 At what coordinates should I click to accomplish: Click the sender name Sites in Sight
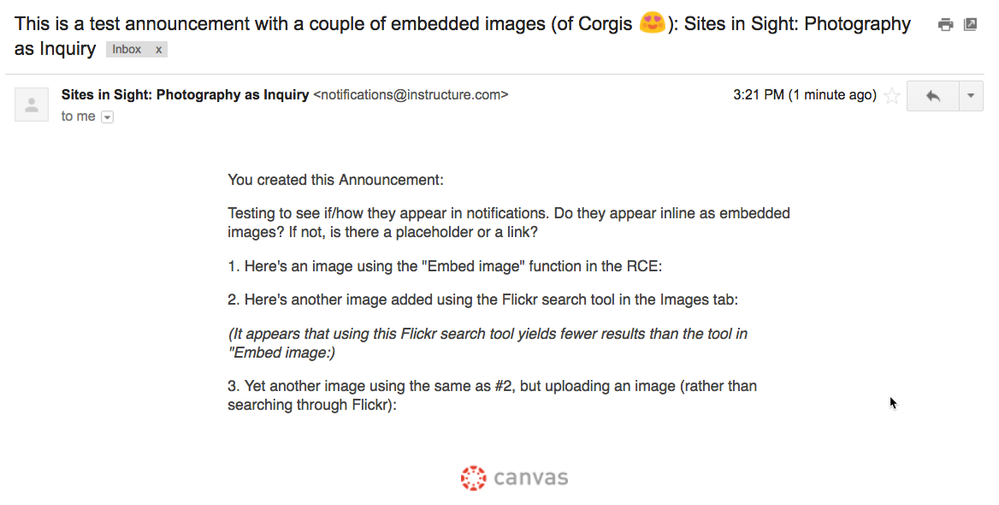tap(185, 95)
